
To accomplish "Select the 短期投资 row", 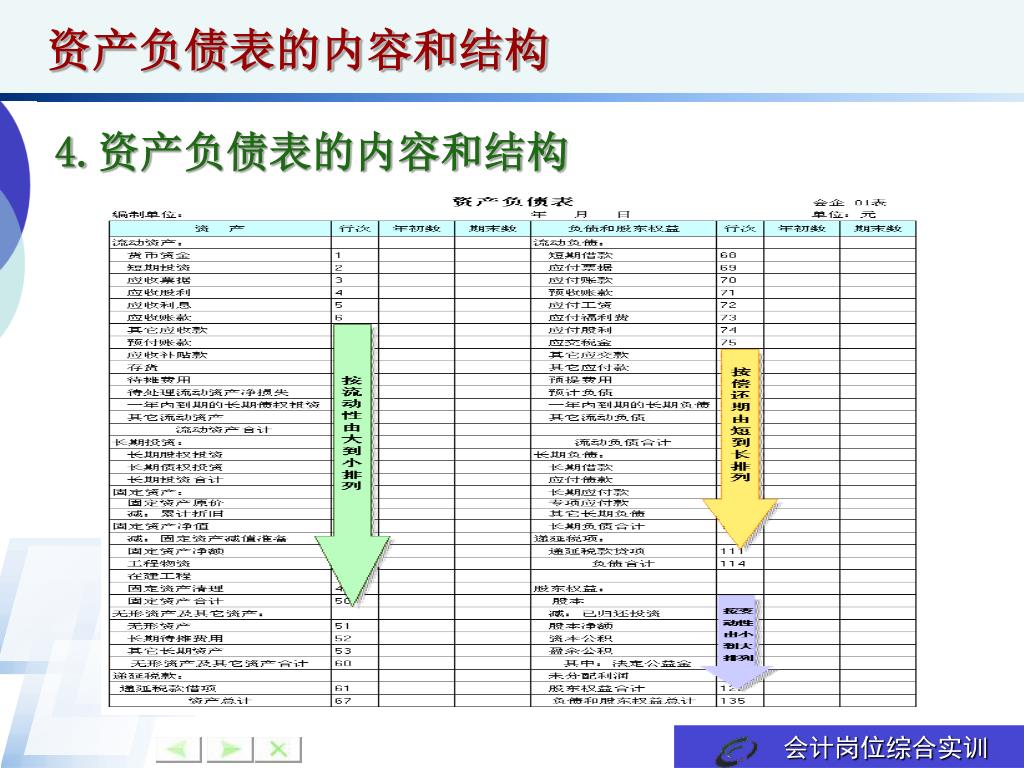I will coord(159,267).
